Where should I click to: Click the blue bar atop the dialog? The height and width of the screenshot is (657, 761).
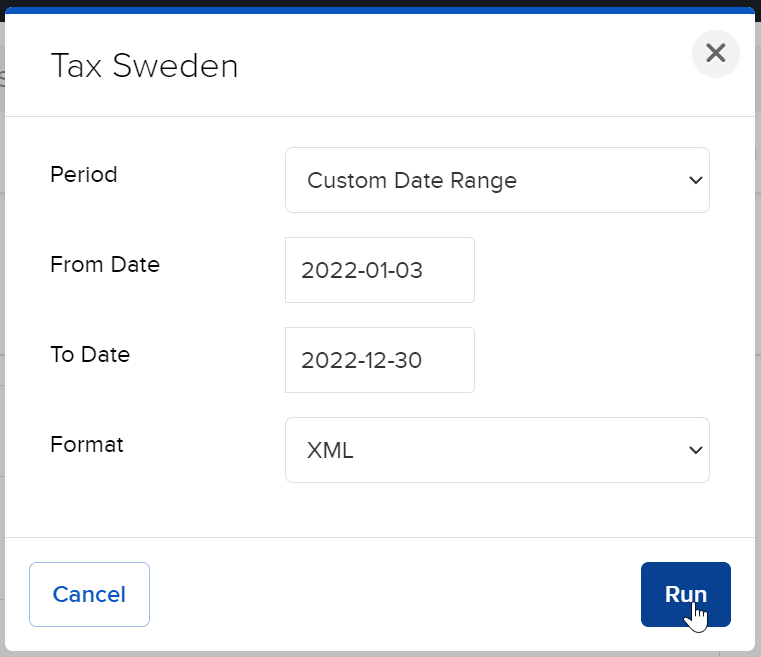pos(380,11)
